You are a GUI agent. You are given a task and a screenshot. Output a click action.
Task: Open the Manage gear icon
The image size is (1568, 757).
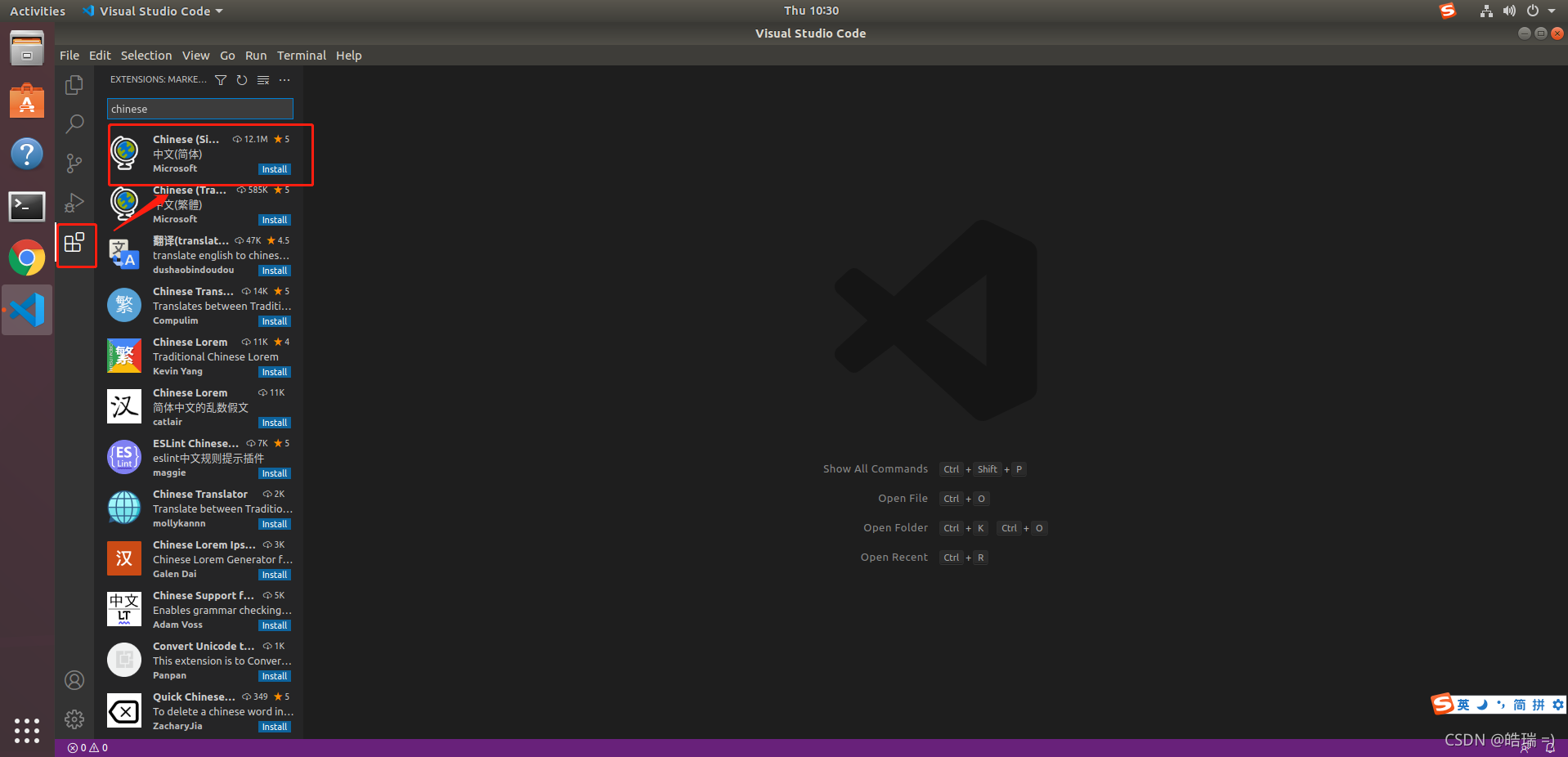(x=74, y=719)
